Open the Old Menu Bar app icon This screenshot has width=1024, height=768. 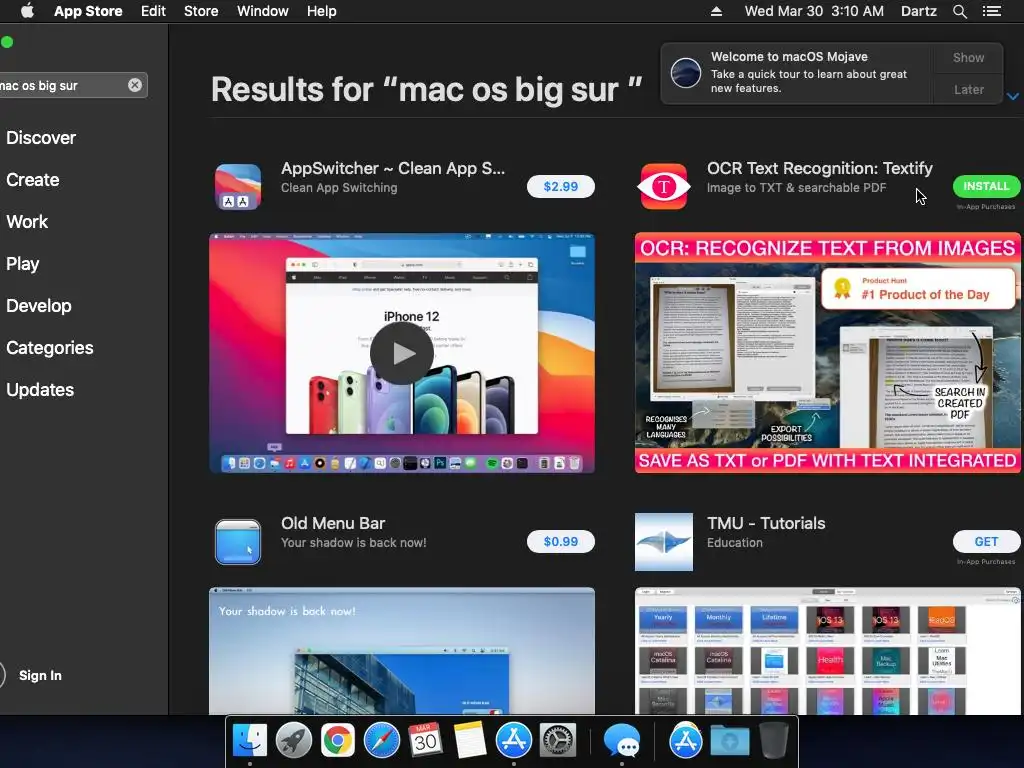click(x=238, y=542)
